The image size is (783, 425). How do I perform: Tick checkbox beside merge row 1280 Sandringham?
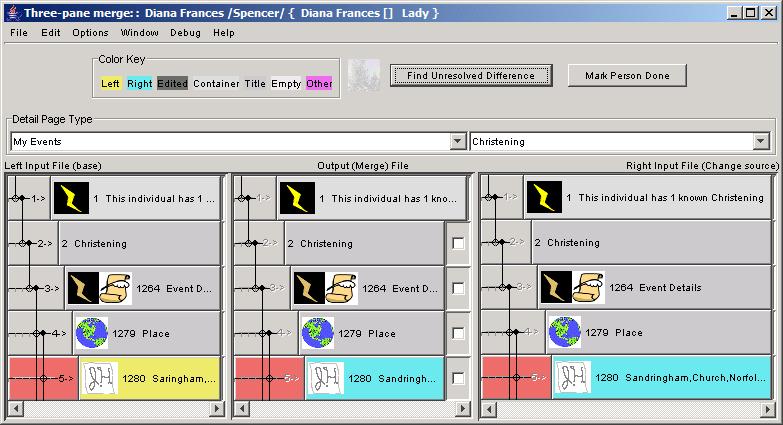457,379
